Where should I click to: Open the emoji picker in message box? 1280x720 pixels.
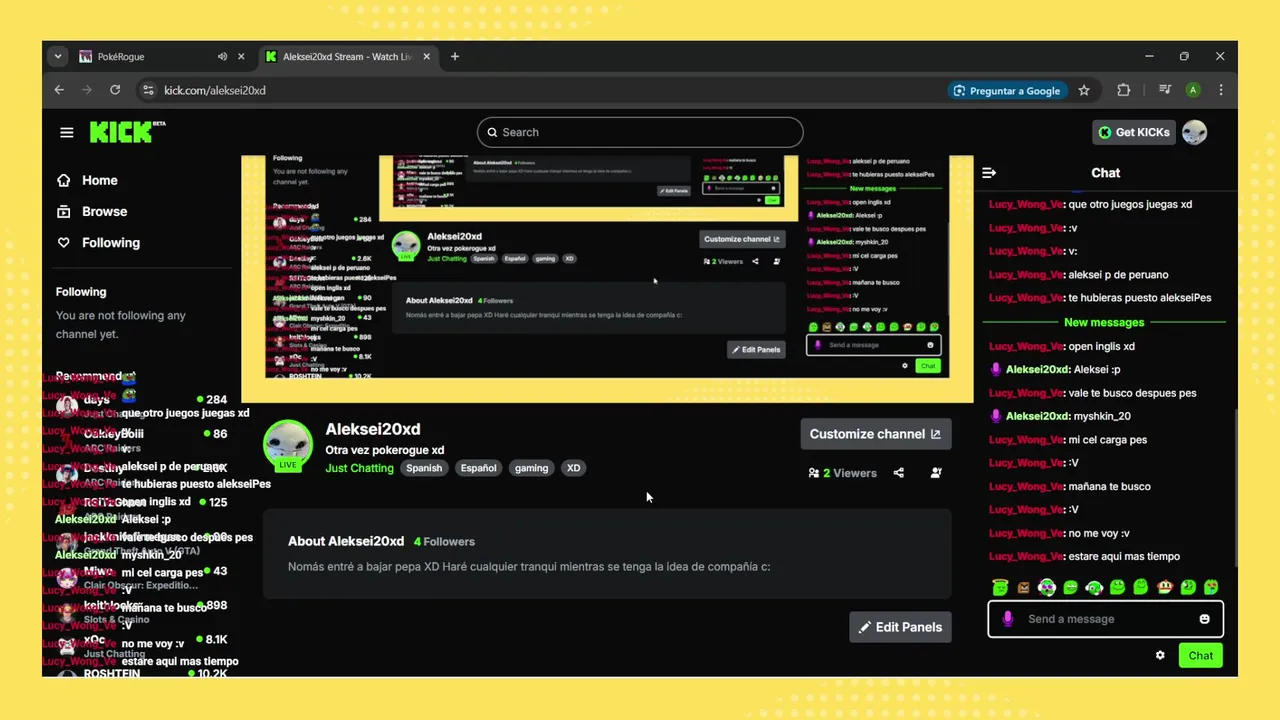(1204, 619)
